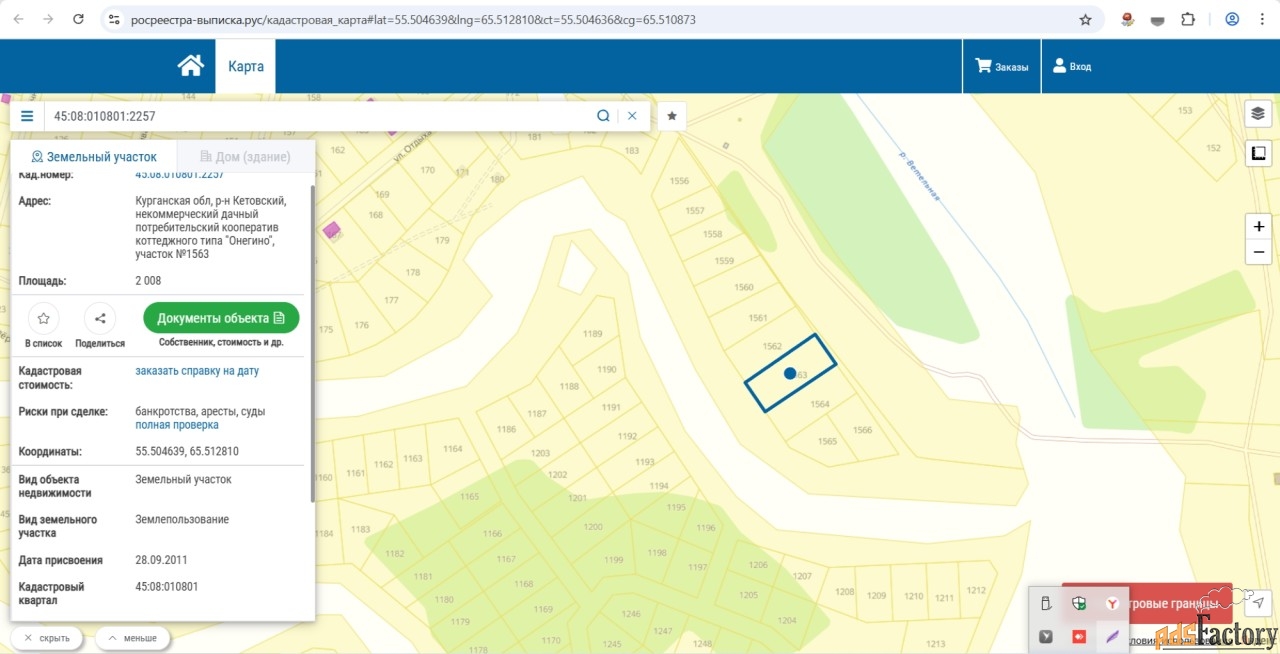Image resolution: width=1280 pixels, height=654 pixels.
Task: Open the hamburger menu beside search field
Action: tap(27, 116)
